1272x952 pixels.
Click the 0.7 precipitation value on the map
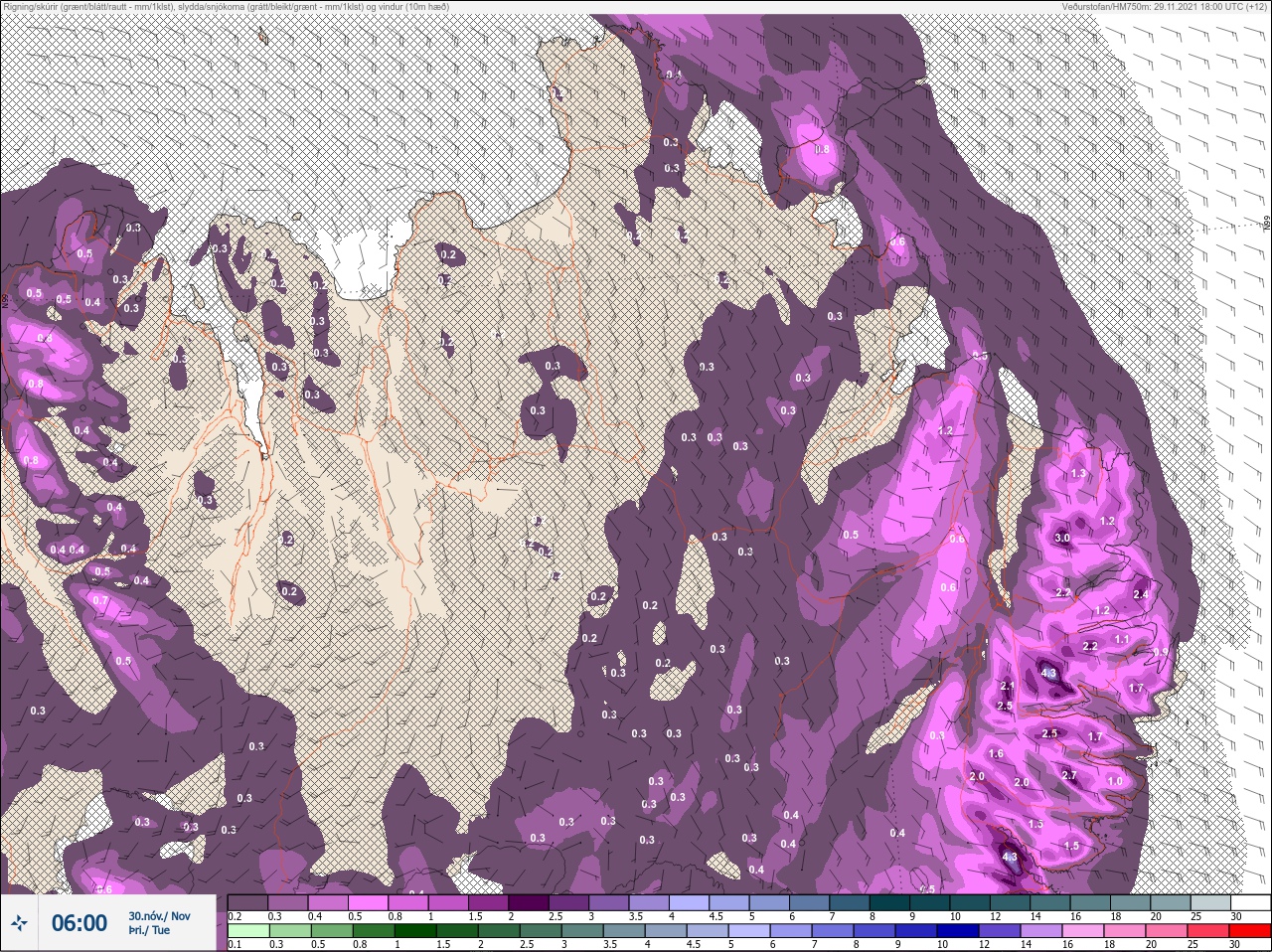[x=99, y=601]
